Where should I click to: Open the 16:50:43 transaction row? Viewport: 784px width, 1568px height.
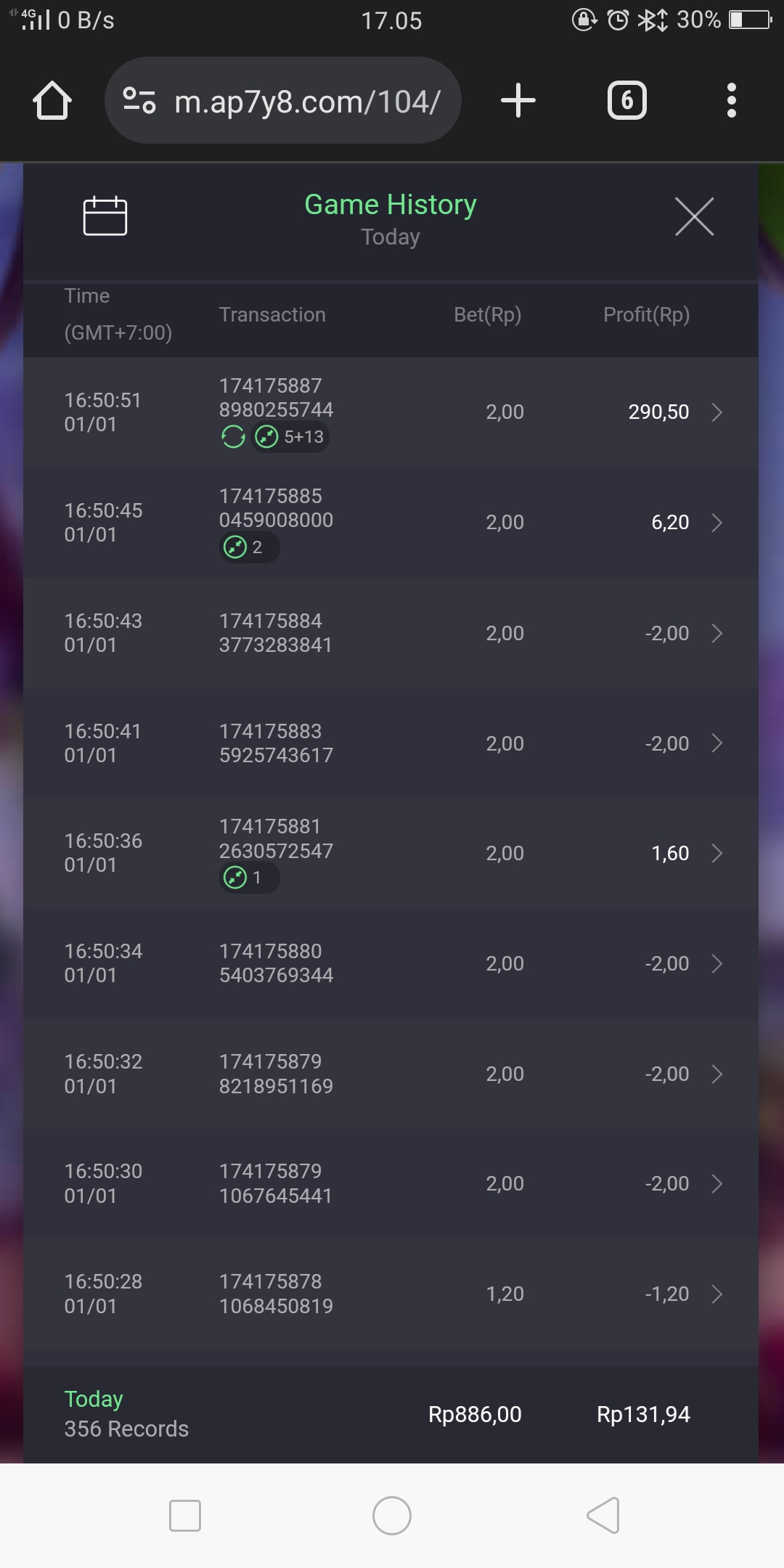[x=391, y=633]
